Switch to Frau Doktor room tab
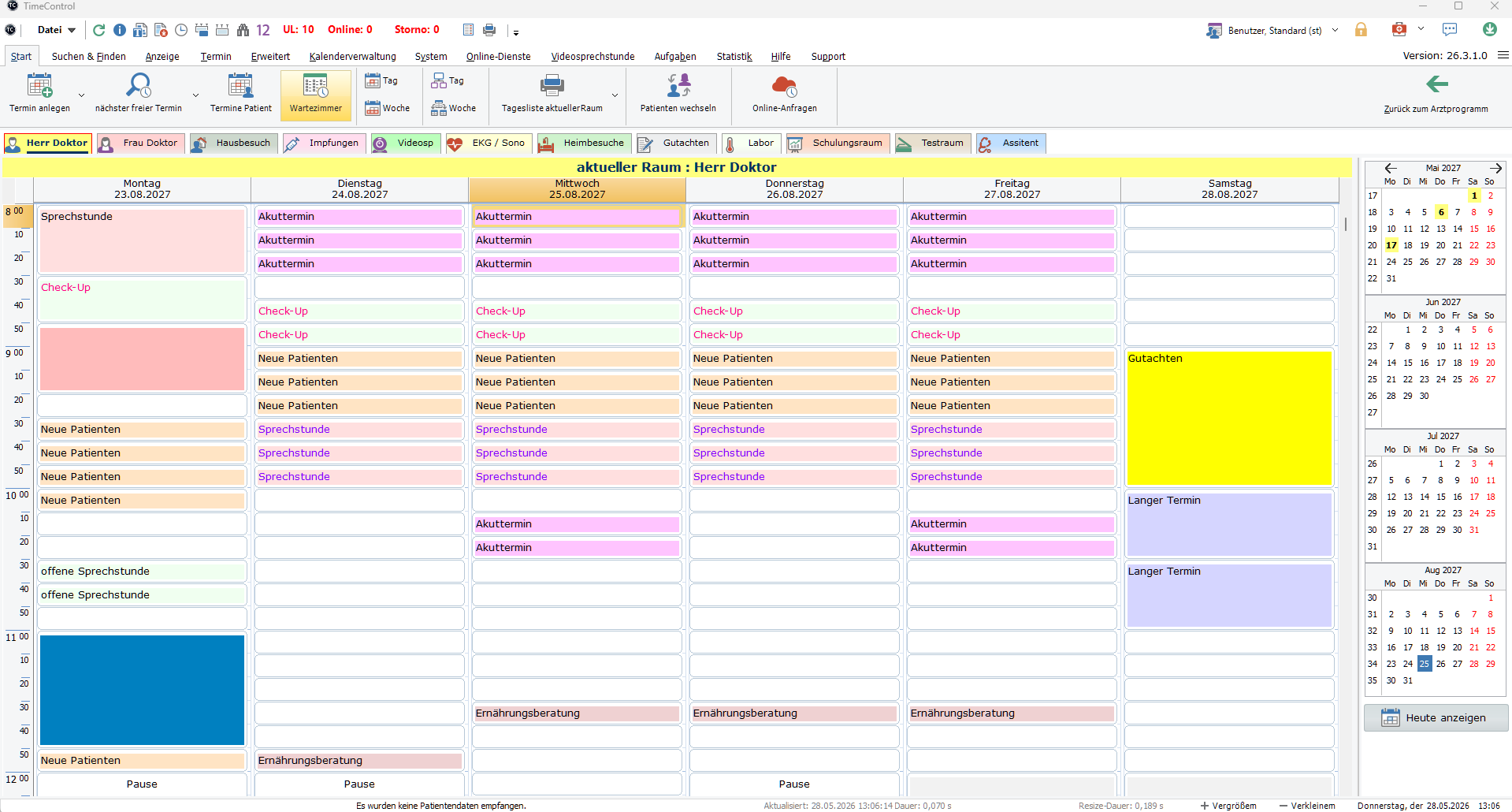This screenshot has height=812, width=1512. coord(141,143)
